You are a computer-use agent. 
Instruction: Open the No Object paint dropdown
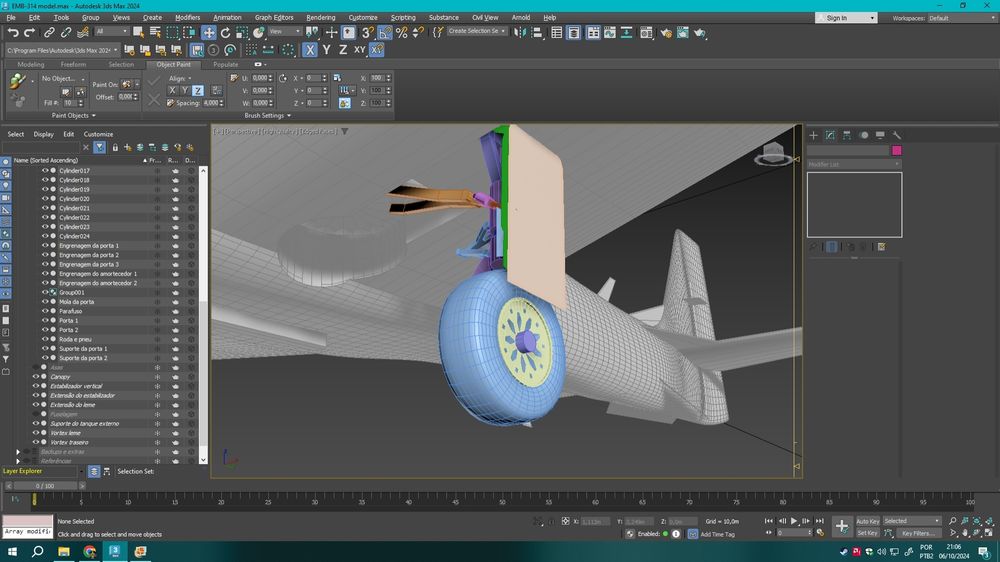62,78
